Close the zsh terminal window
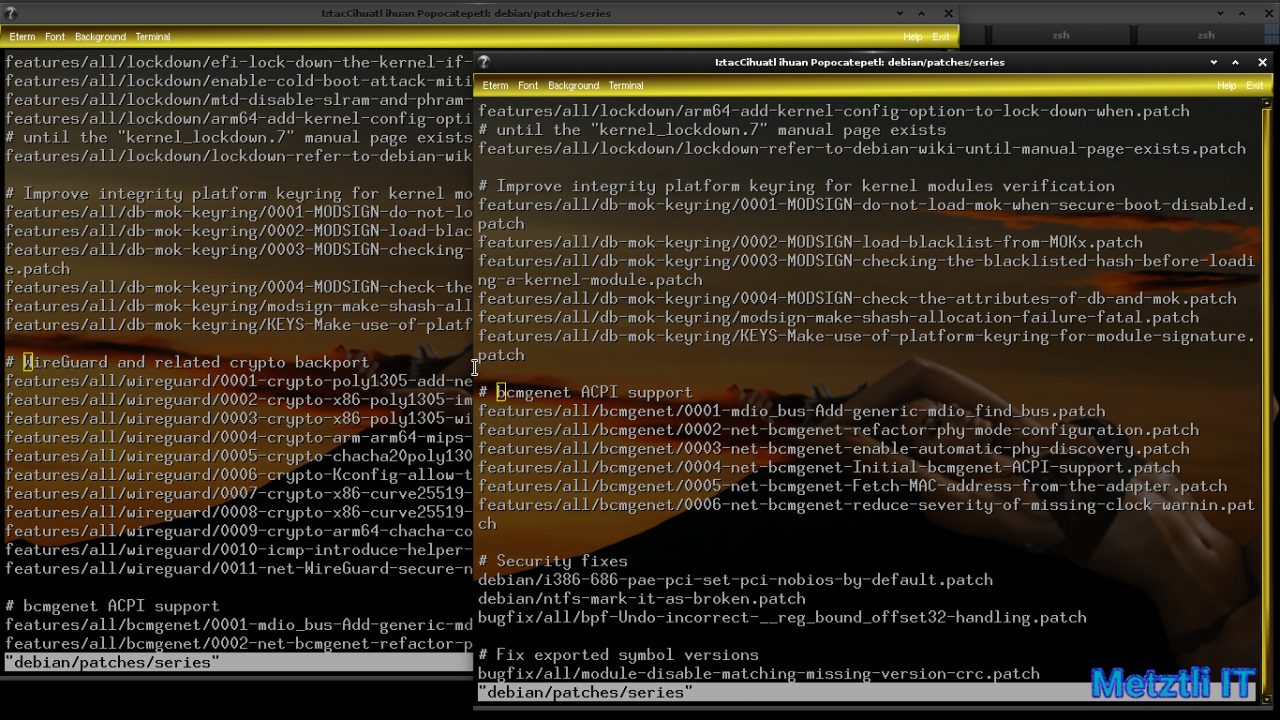 pyautogui.click(x=1268, y=14)
